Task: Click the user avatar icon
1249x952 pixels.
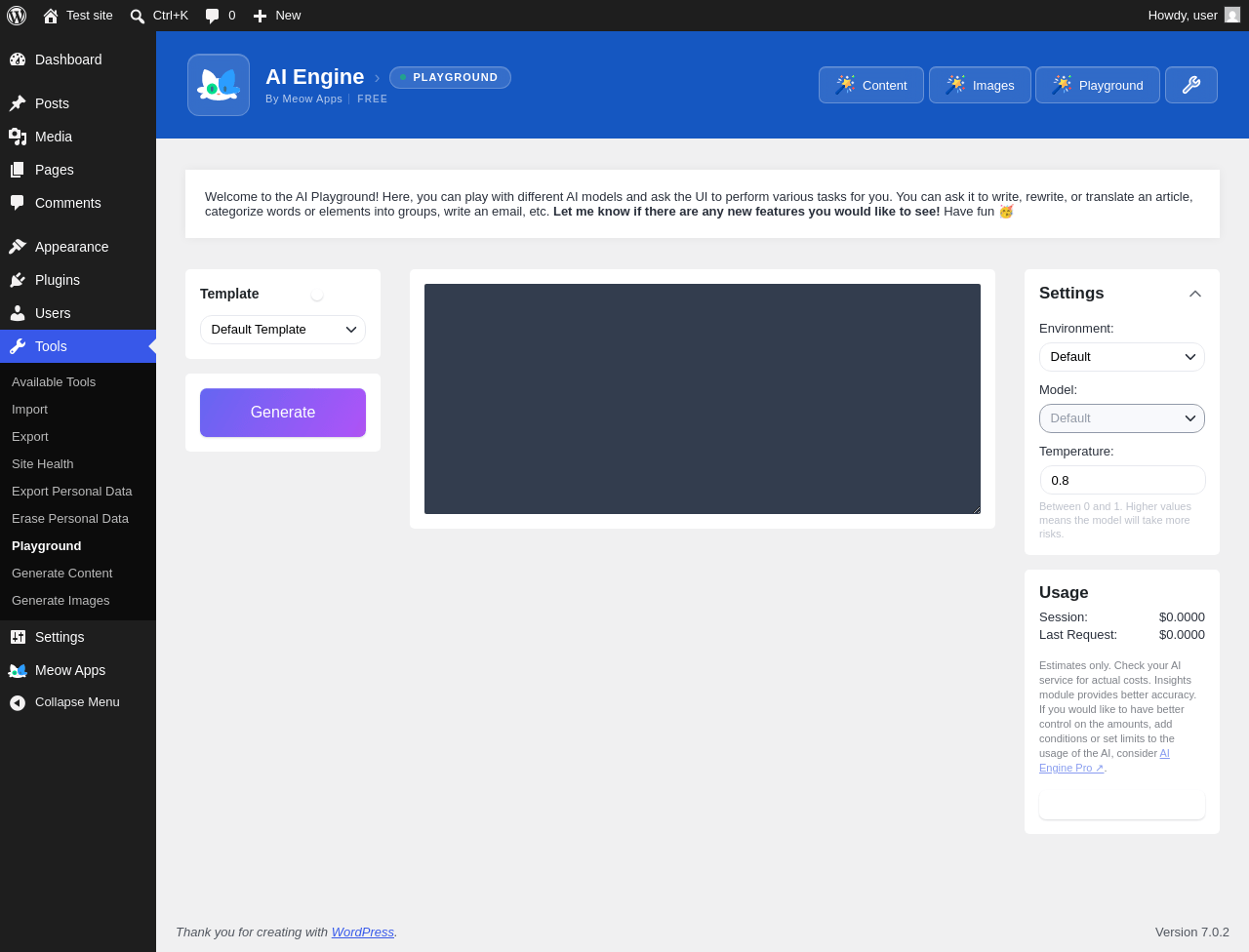Action: coord(1232,16)
